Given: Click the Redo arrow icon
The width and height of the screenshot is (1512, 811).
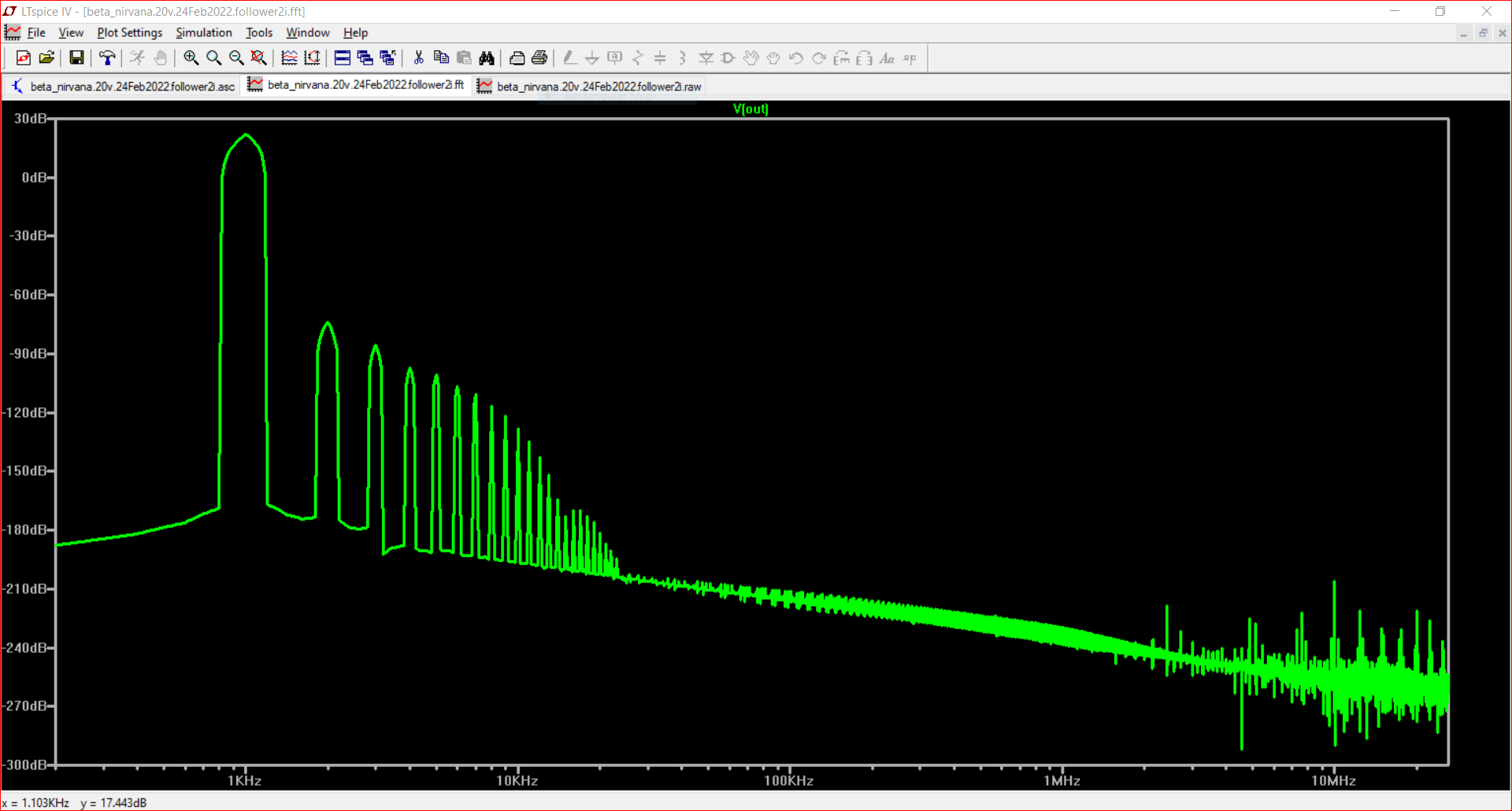Looking at the screenshot, I should [x=819, y=57].
